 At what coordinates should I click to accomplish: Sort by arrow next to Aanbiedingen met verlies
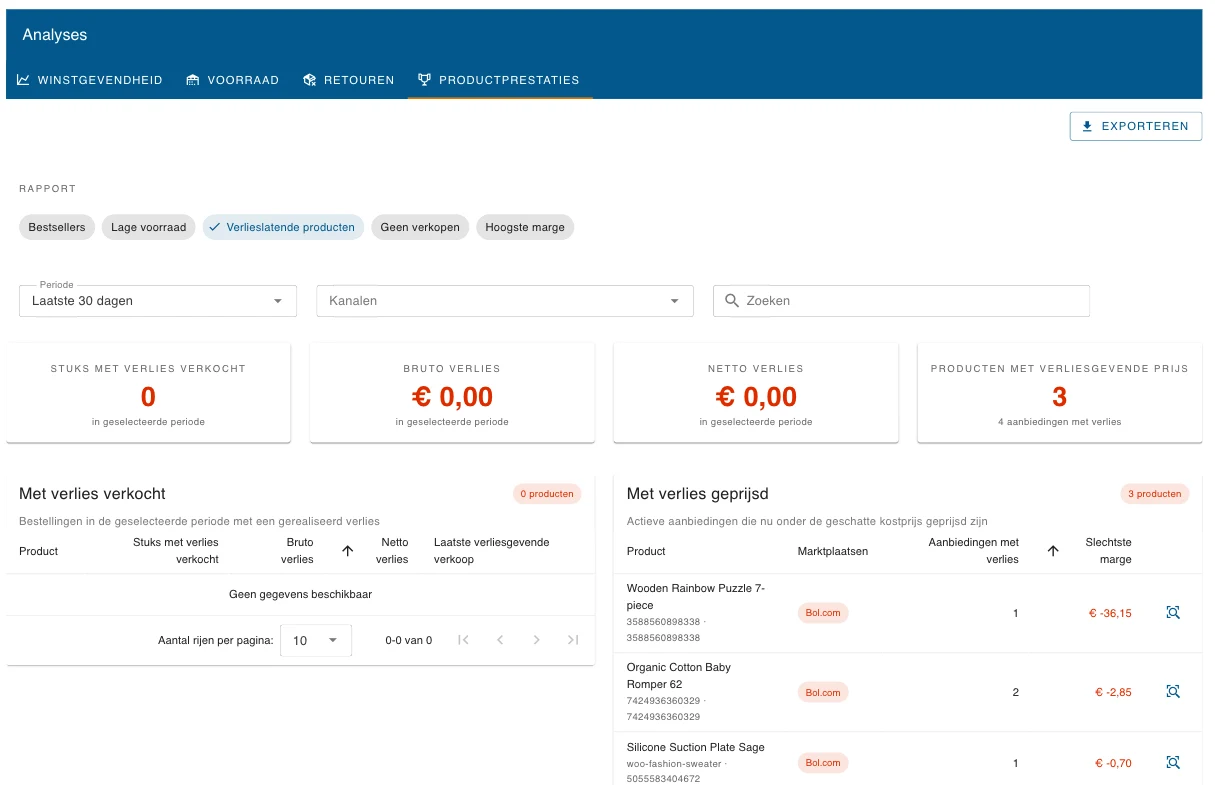1053,551
